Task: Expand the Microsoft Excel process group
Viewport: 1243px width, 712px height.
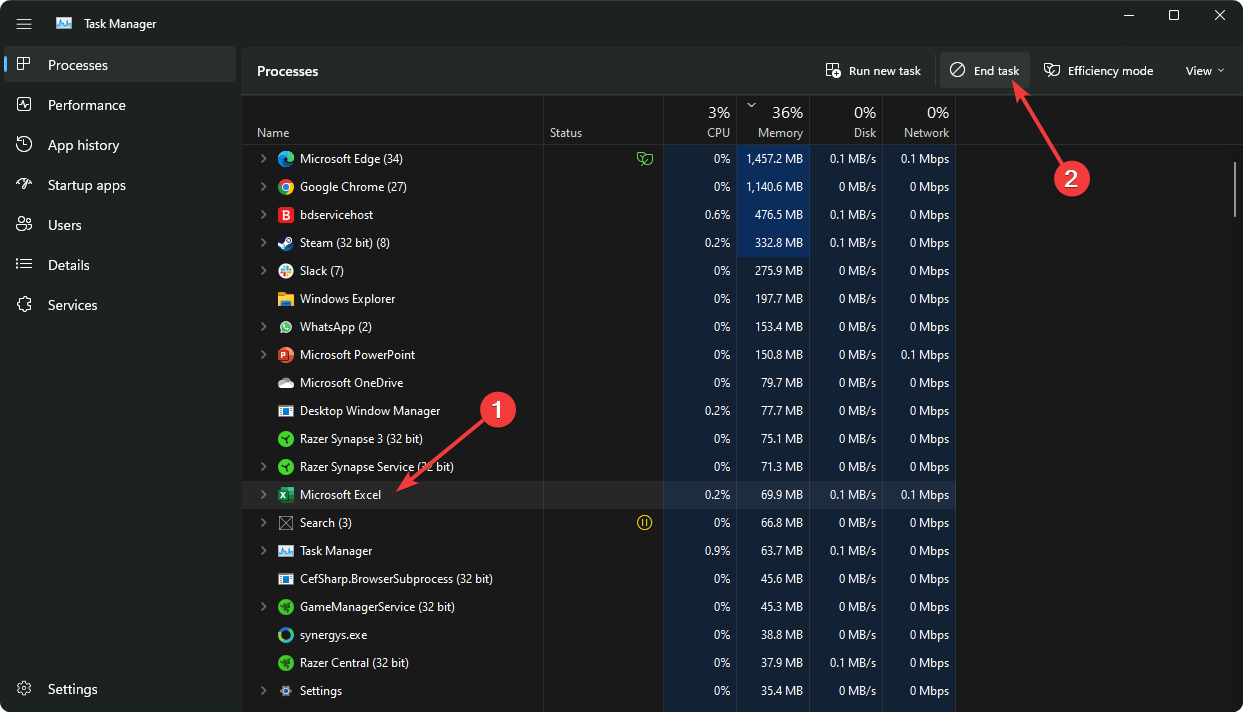Action: (x=264, y=495)
